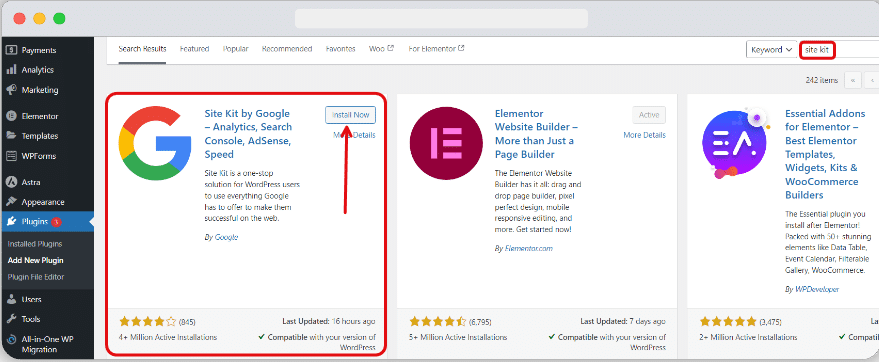Click the macOS green zoom dot
The height and width of the screenshot is (362, 879).
[59, 18]
